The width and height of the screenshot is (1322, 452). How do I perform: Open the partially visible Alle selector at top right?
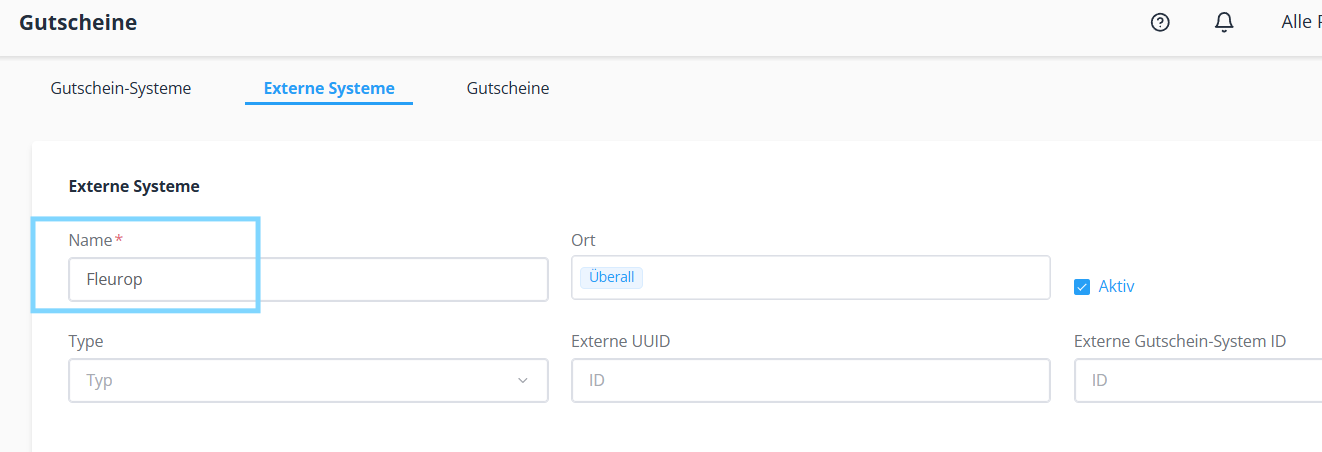(1301, 22)
